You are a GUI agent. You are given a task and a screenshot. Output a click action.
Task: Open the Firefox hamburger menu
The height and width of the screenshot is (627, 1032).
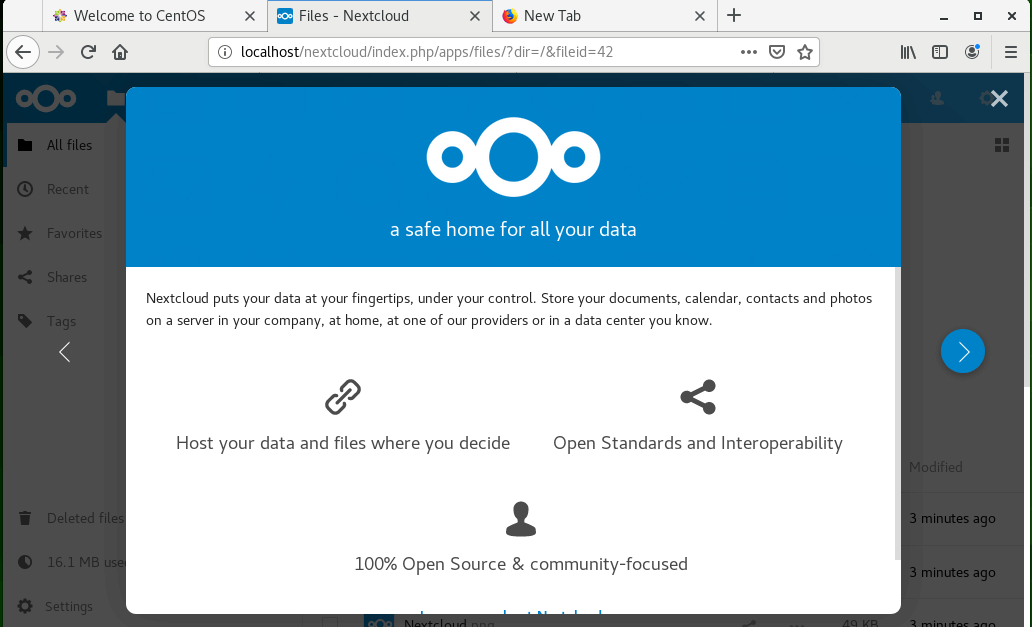pyautogui.click(x=1011, y=52)
